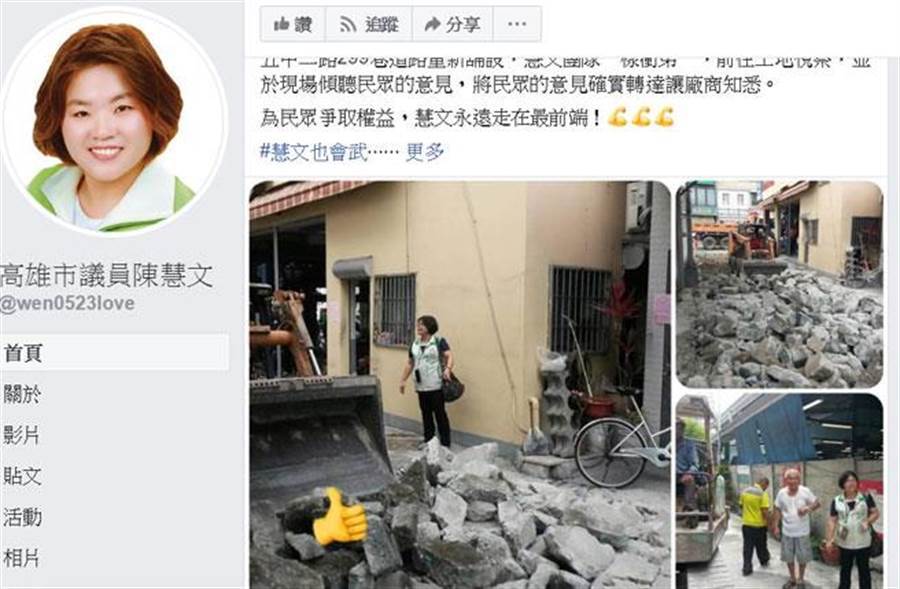Click the thumbs-up Like icon
This screenshot has width=900, height=589.
(x=281, y=24)
